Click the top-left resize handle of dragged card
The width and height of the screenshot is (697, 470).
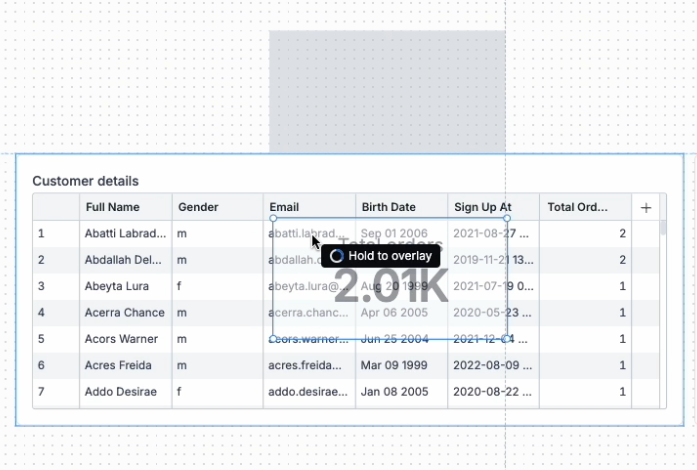[273, 218]
